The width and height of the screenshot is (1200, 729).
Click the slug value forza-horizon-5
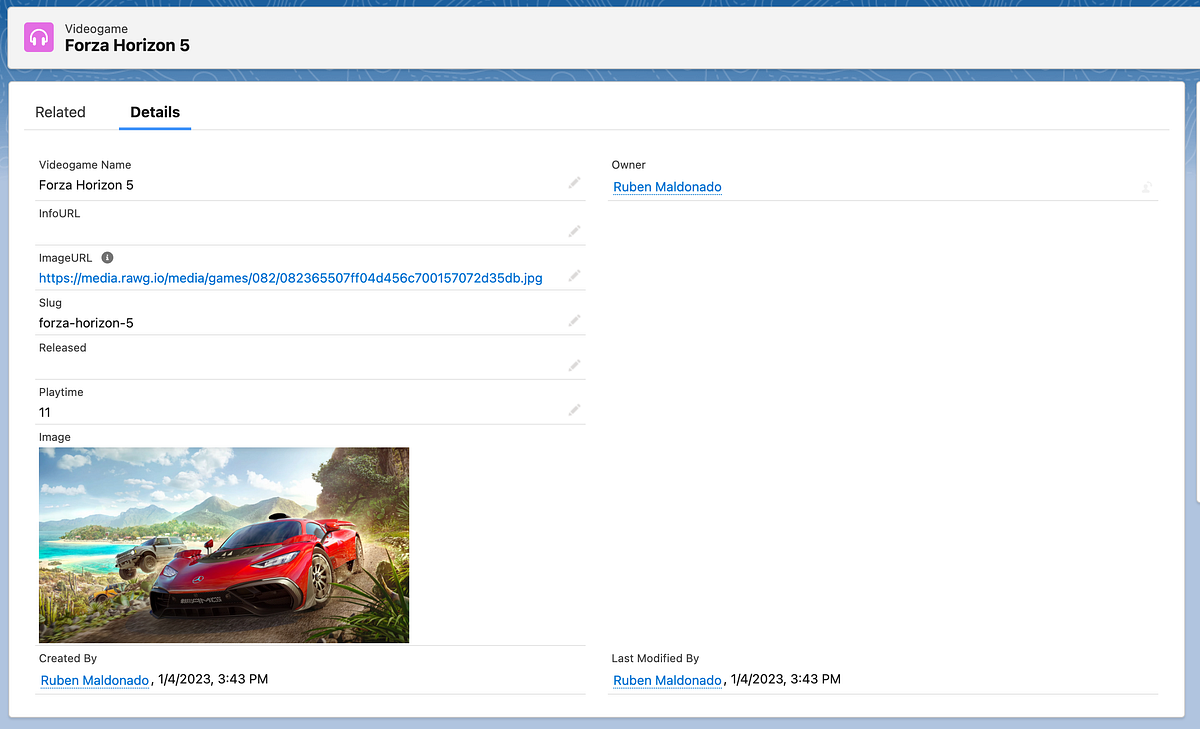[86, 322]
